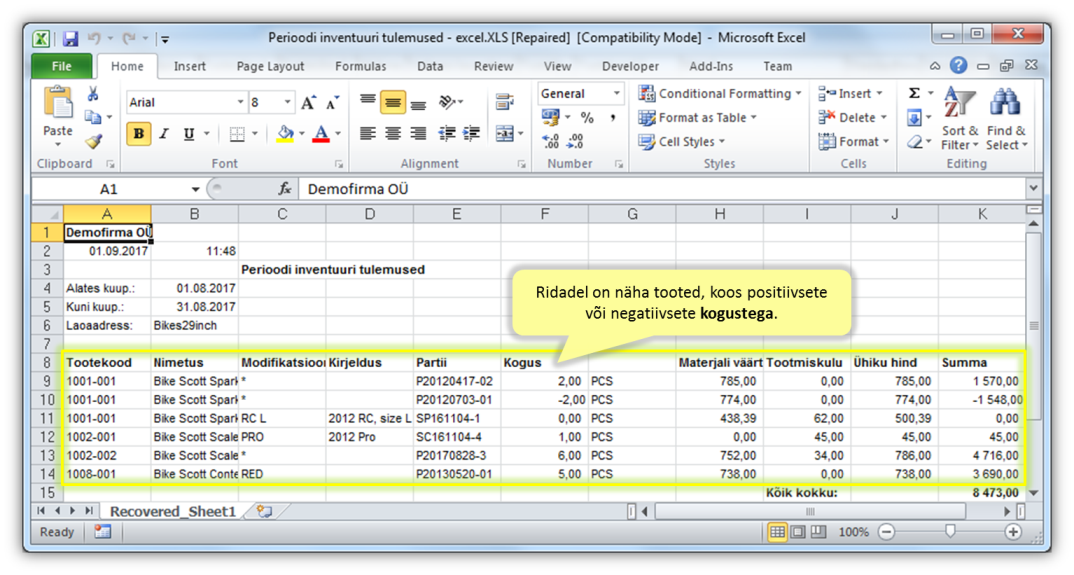Click Accounting Number Format icon
This screenshot has width=1074, height=575.
click(550, 117)
